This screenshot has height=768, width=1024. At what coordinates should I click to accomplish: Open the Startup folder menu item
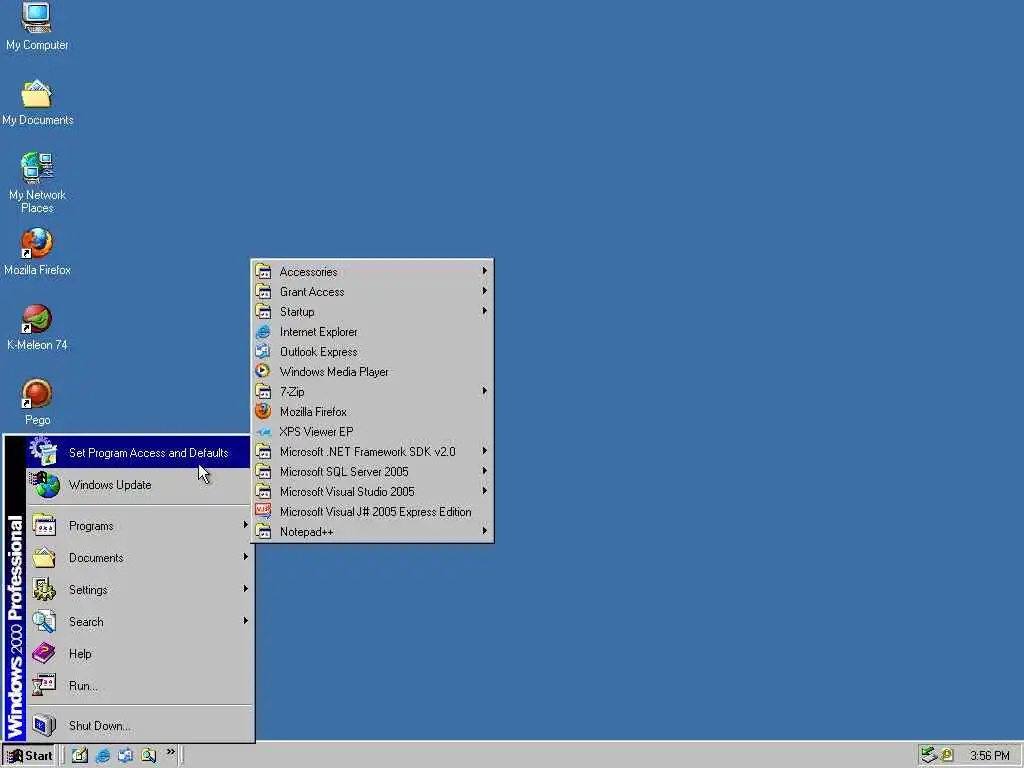pos(372,312)
